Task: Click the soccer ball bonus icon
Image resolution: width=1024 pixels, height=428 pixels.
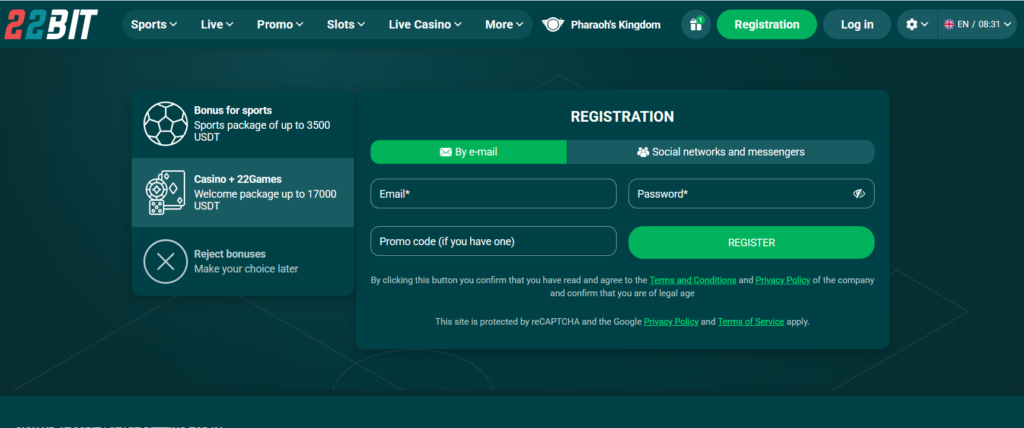Action: (x=165, y=123)
